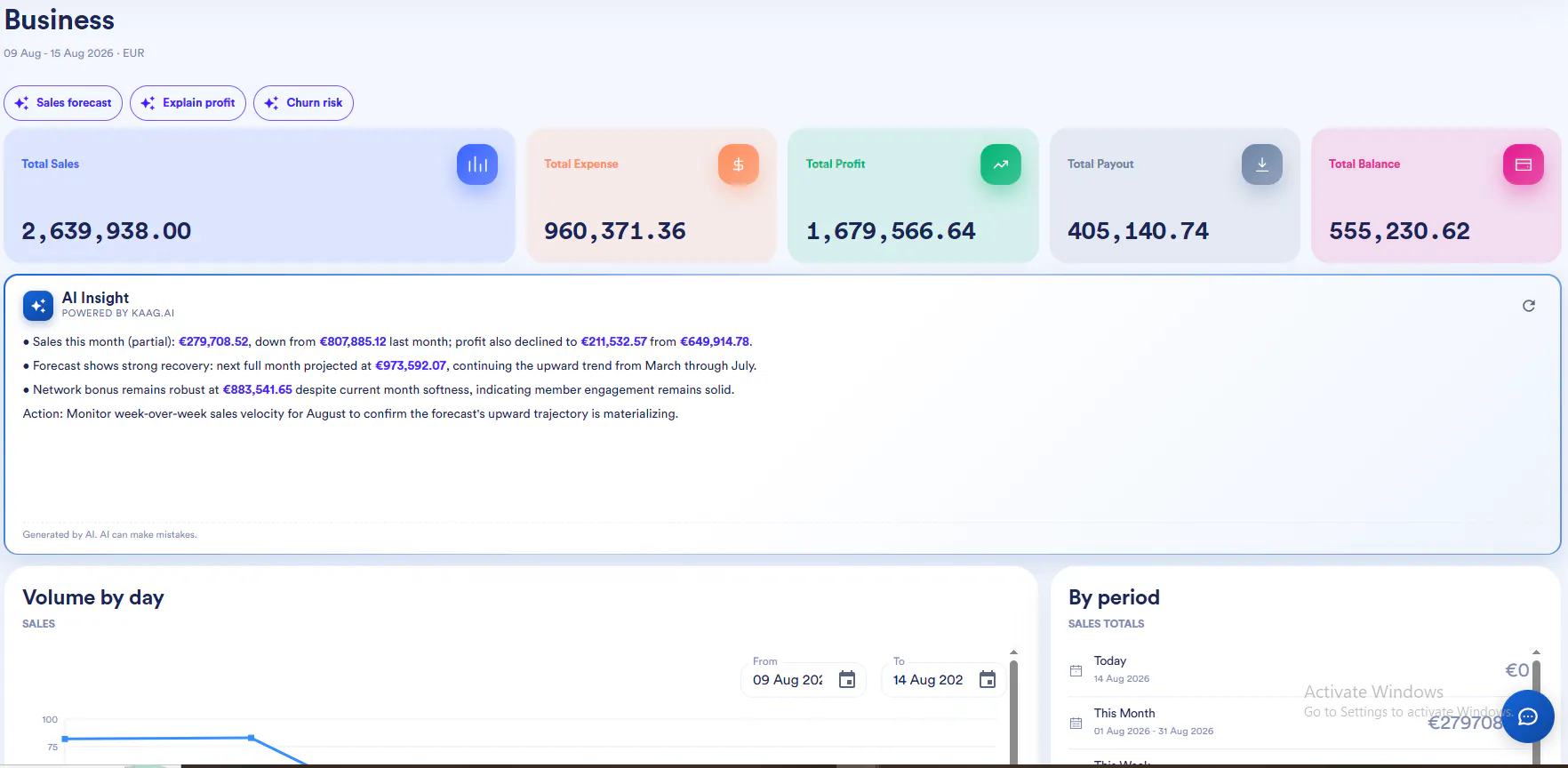The width and height of the screenshot is (1568, 768).
Task: Click the Today row in By period
Action: (1300, 670)
